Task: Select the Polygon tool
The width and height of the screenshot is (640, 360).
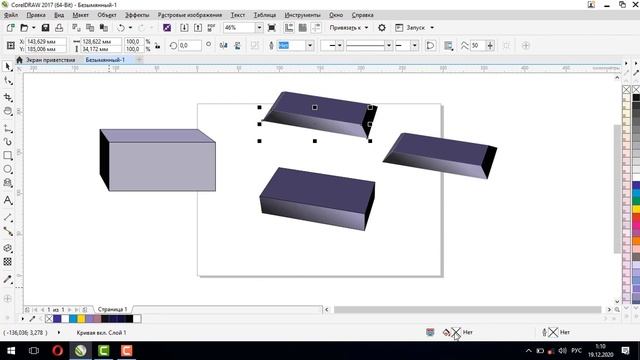Action: tap(8, 183)
